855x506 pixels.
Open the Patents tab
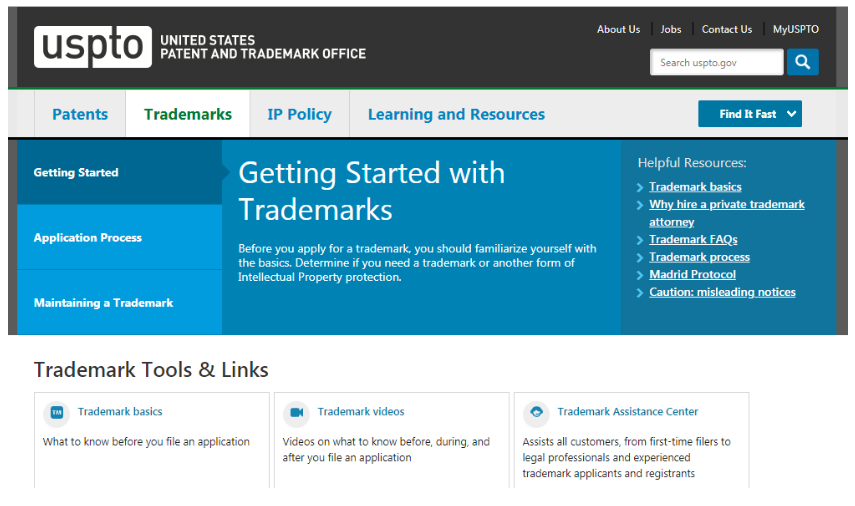pyautogui.click(x=80, y=114)
